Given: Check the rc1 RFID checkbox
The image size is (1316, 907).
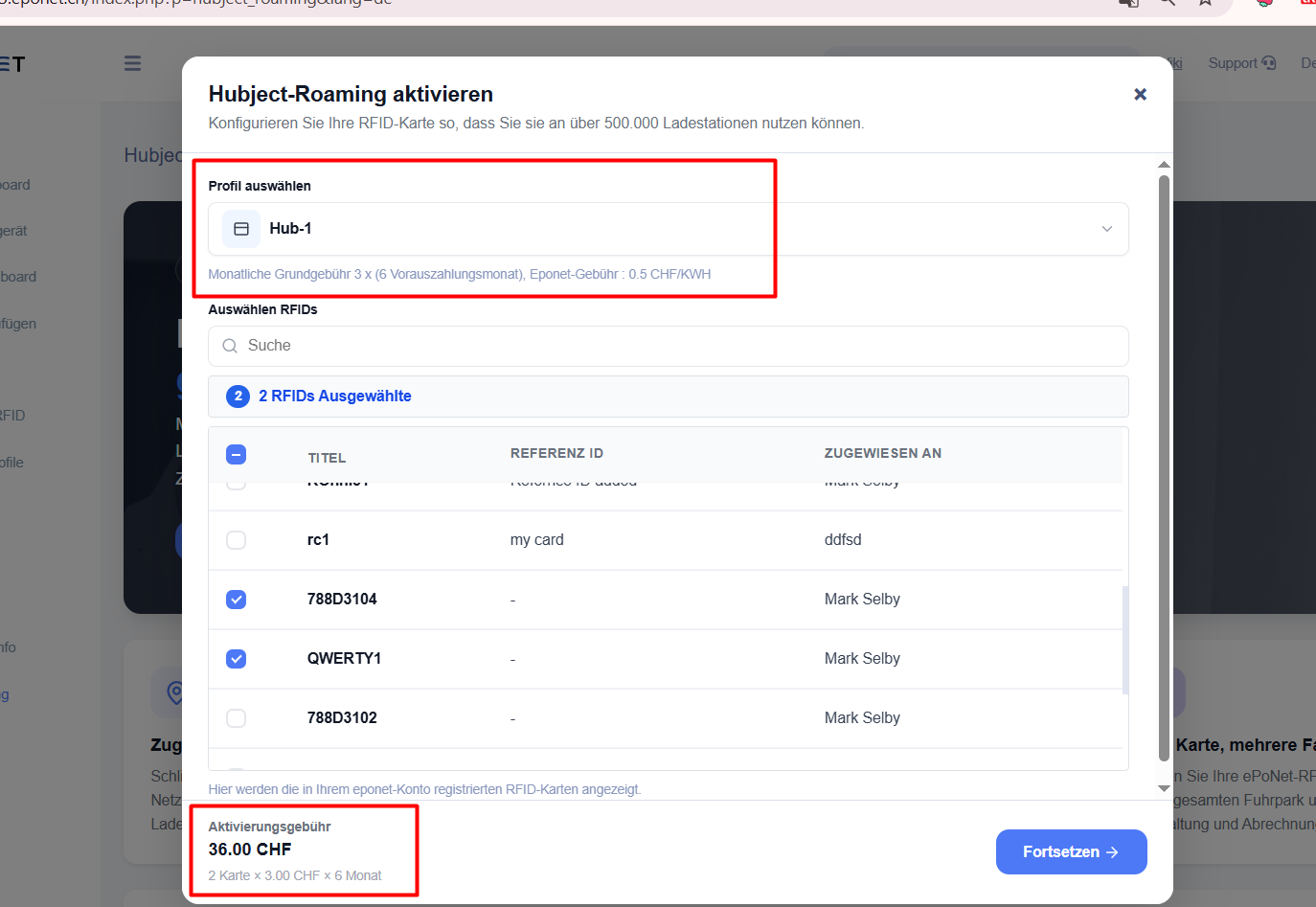Looking at the screenshot, I should (237, 540).
